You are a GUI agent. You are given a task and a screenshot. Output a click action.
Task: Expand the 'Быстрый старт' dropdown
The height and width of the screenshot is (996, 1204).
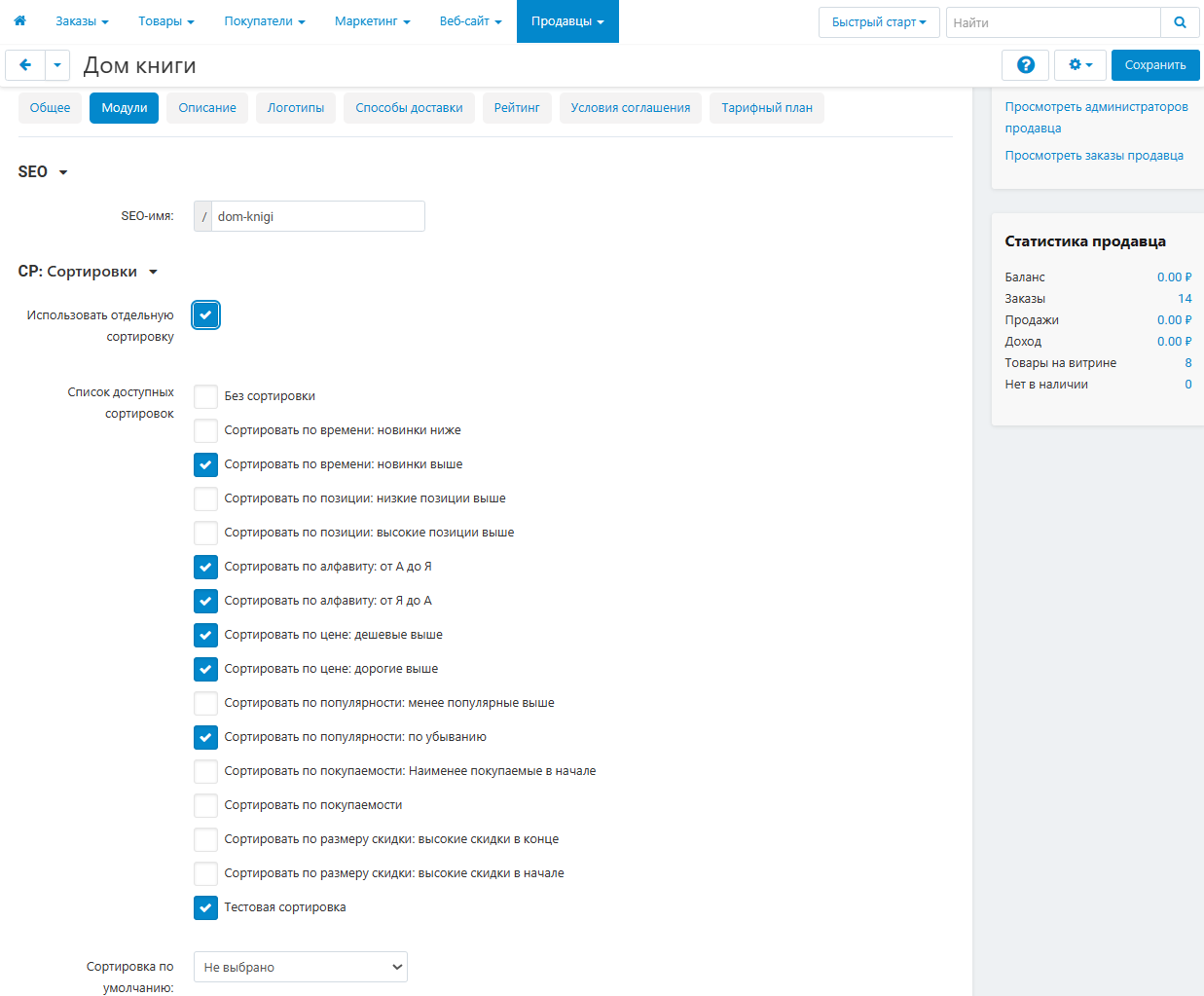pyautogui.click(x=879, y=22)
